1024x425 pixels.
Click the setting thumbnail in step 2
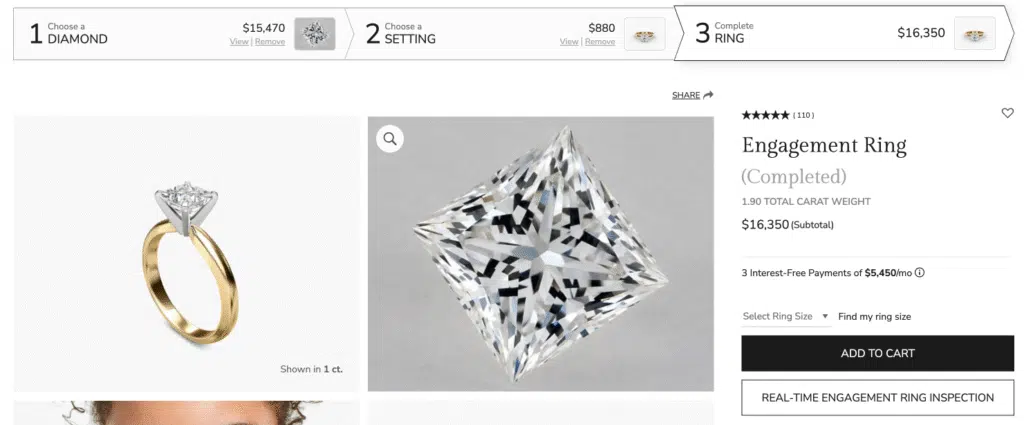click(644, 34)
